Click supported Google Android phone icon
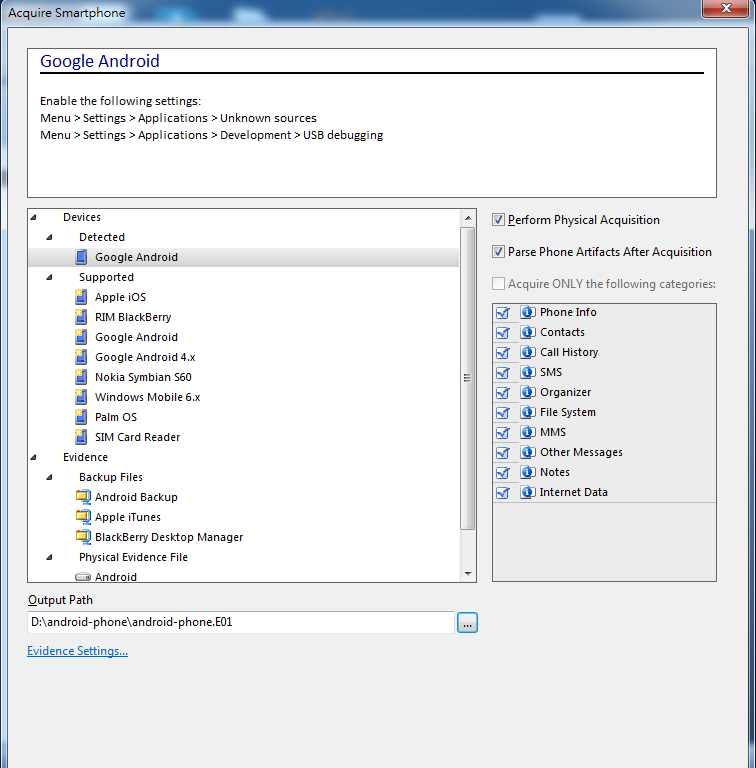 click(x=81, y=337)
